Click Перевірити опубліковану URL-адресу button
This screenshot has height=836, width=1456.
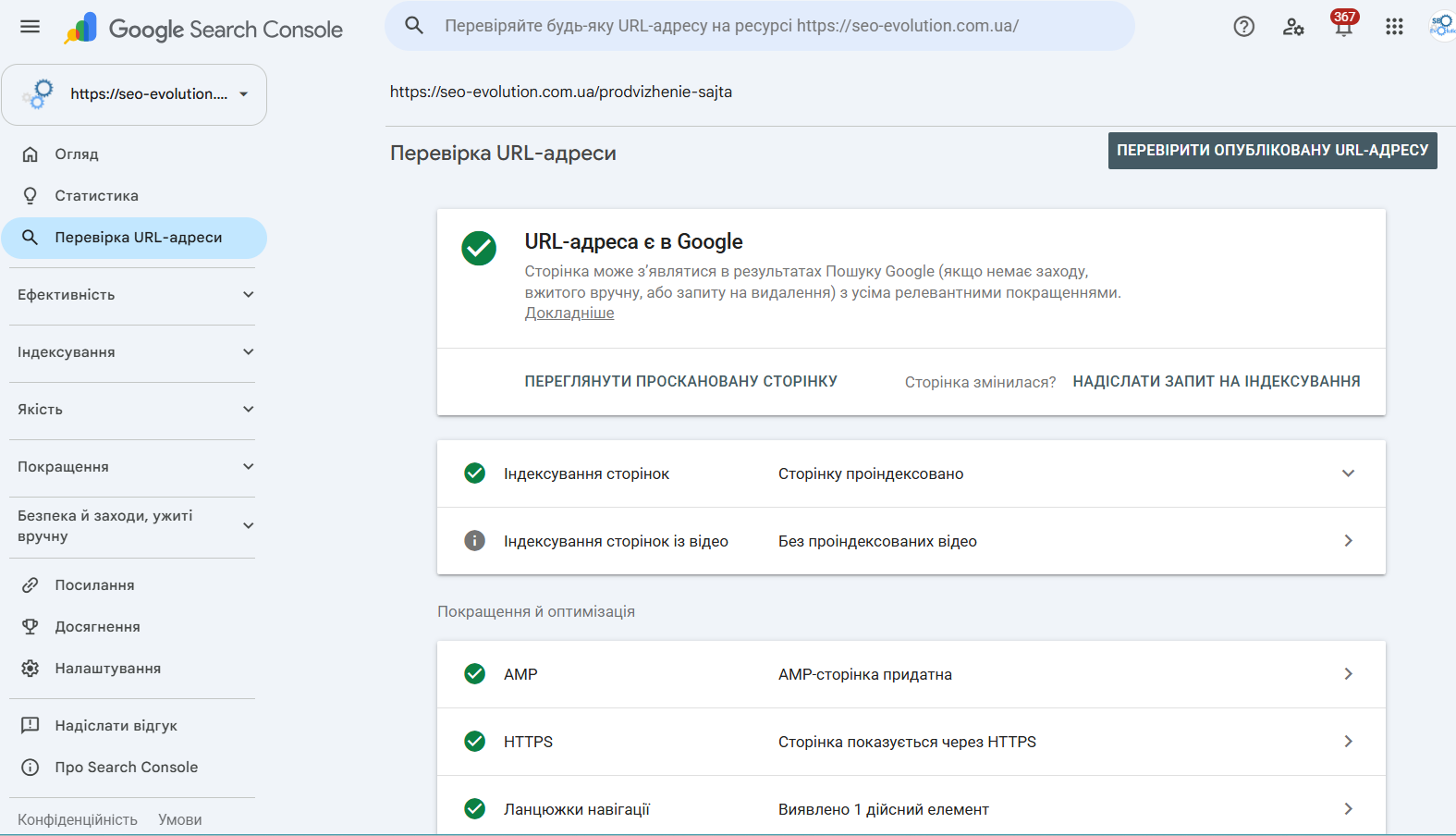1272,151
